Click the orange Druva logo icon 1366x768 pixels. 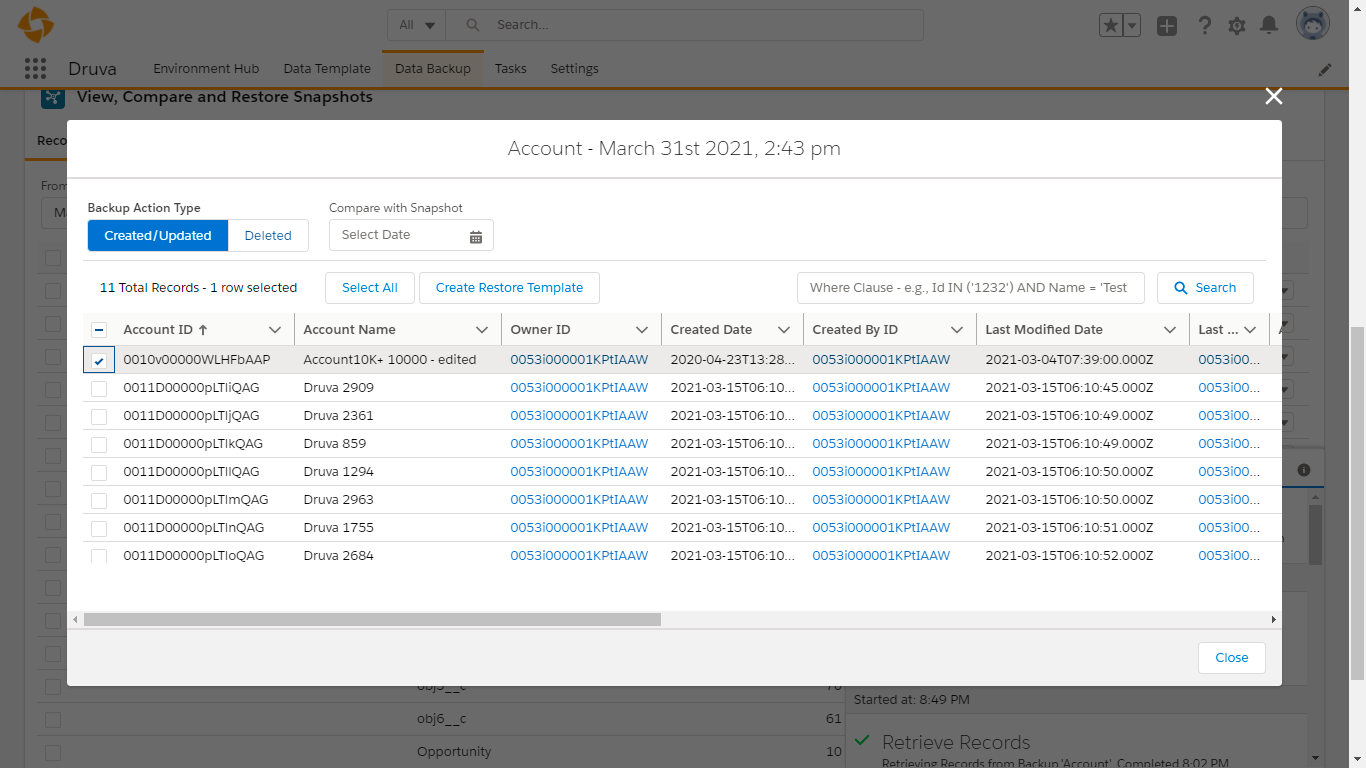36,24
